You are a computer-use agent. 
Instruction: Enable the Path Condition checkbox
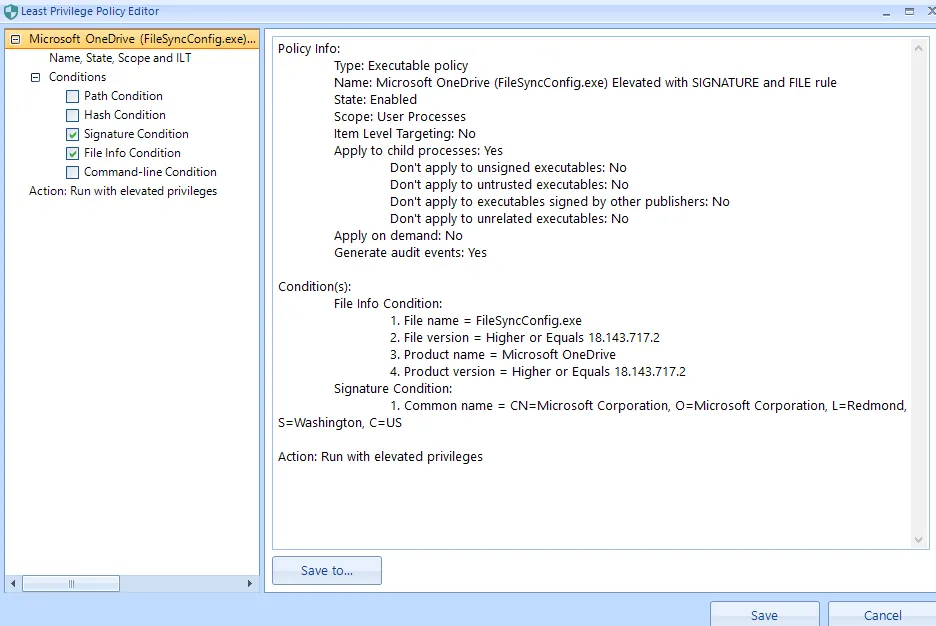tap(72, 96)
